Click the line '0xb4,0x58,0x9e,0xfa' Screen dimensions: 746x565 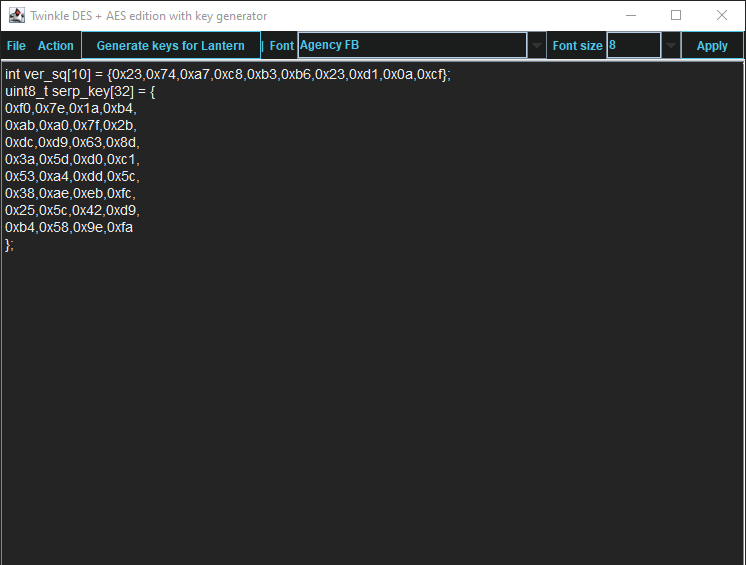[x=69, y=227]
